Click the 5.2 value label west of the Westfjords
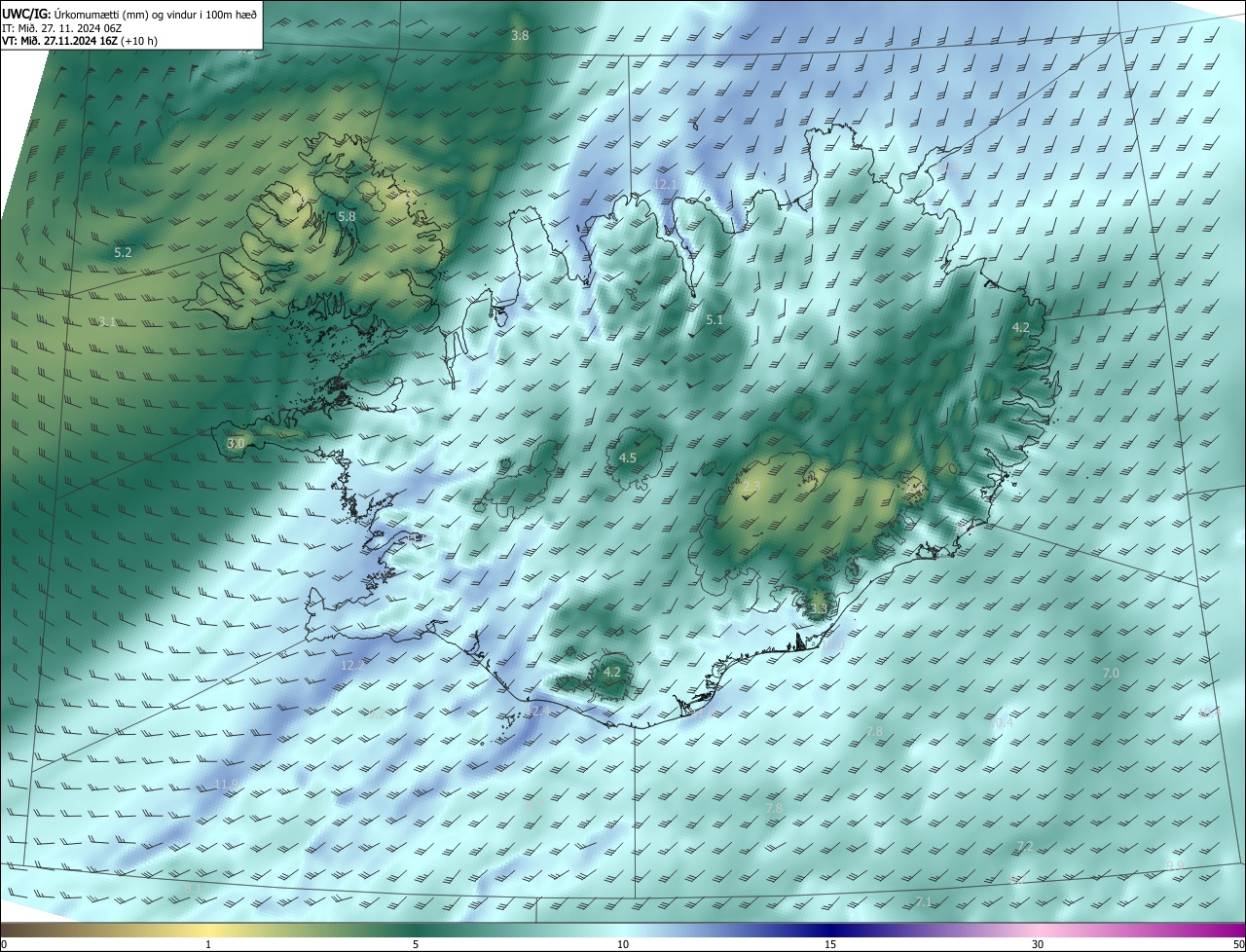This screenshot has height=952, width=1246. pos(123,252)
